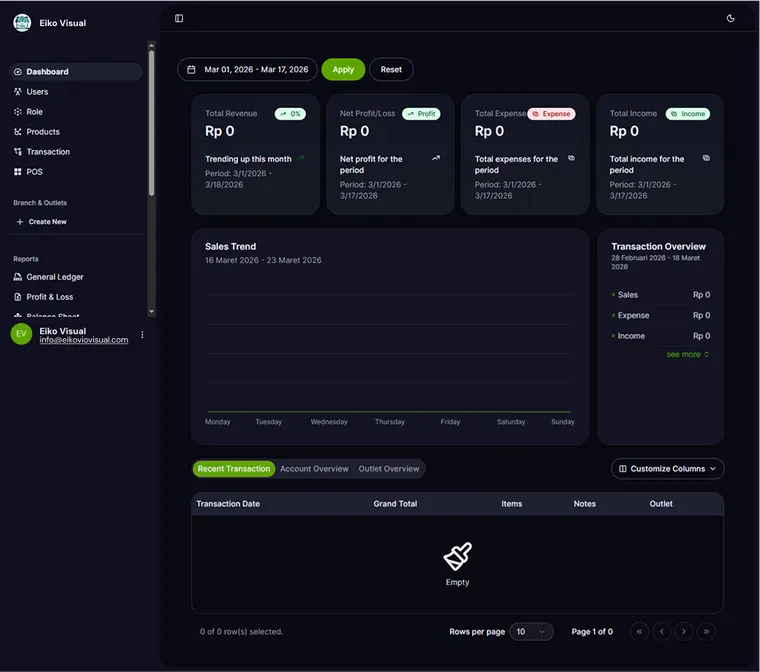Click the Items column header
The image size is (760, 672).
[x=512, y=504]
